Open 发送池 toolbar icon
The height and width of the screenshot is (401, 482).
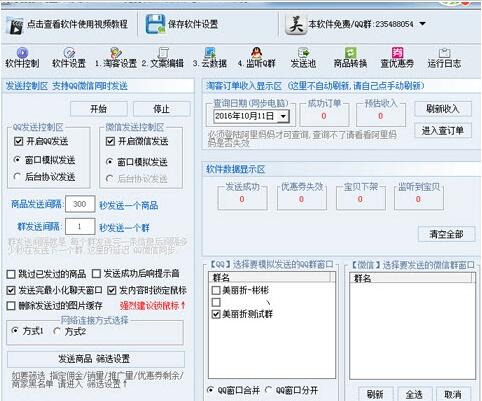[x=303, y=53]
